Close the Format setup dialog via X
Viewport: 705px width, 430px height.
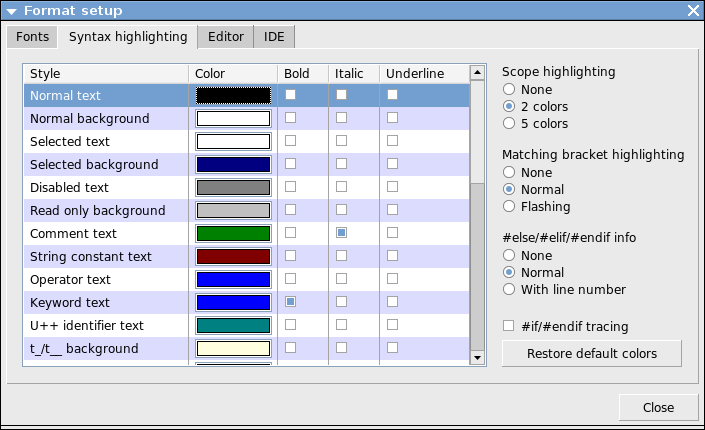(x=693, y=11)
